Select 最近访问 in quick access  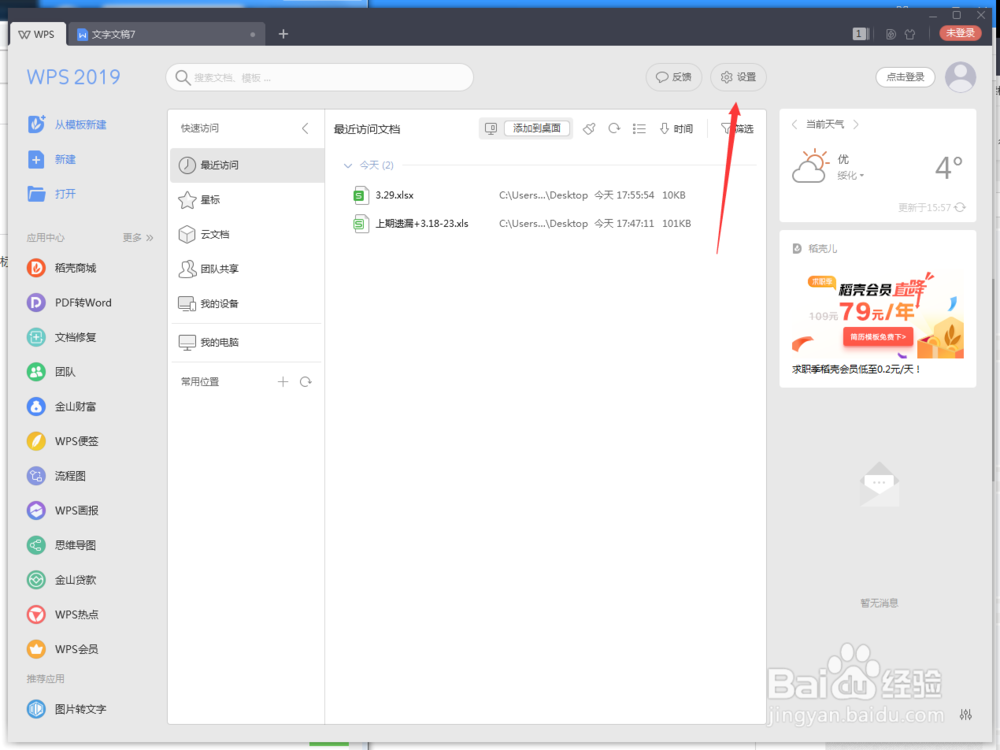(247, 165)
